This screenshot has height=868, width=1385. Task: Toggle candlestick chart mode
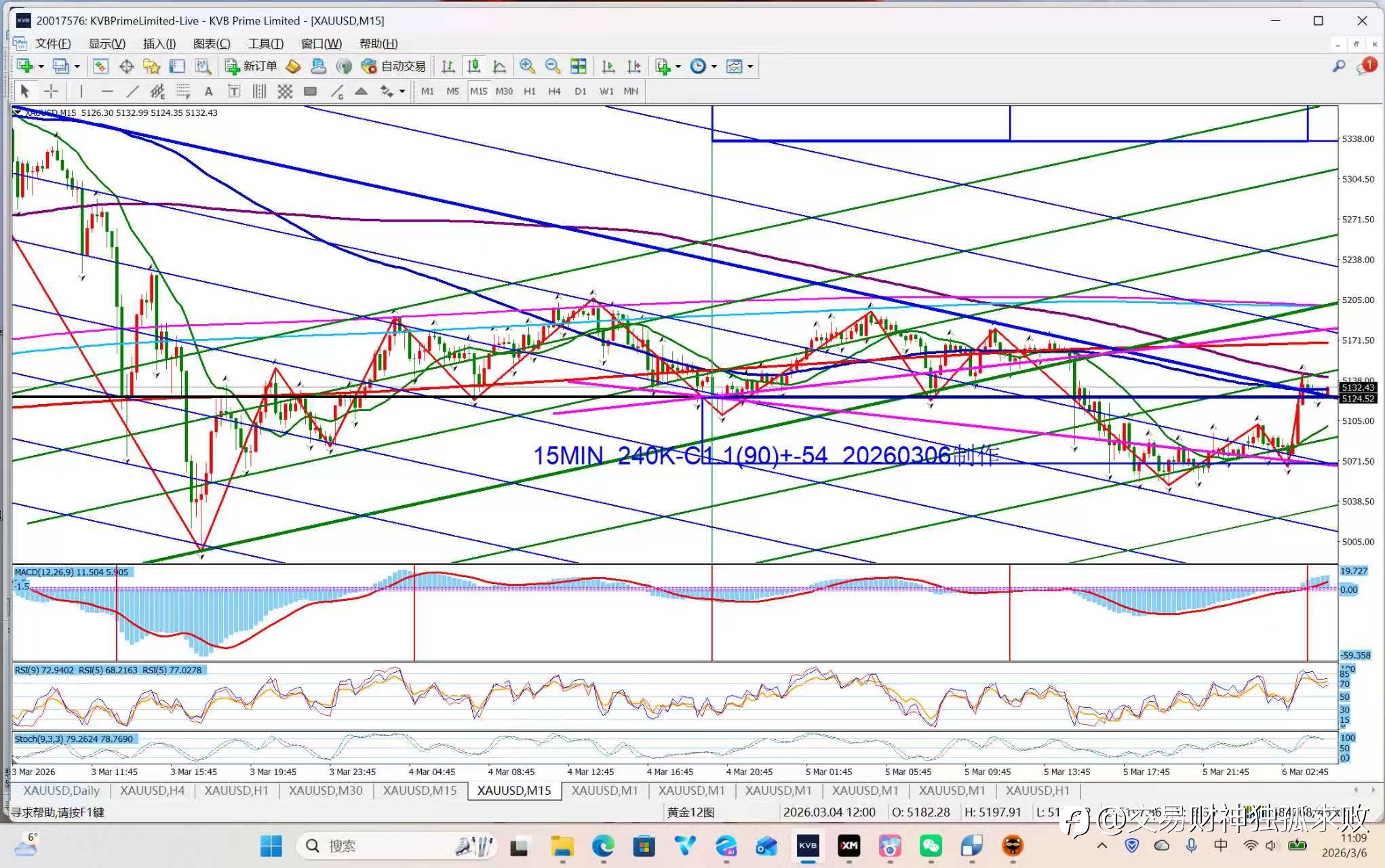click(473, 66)
